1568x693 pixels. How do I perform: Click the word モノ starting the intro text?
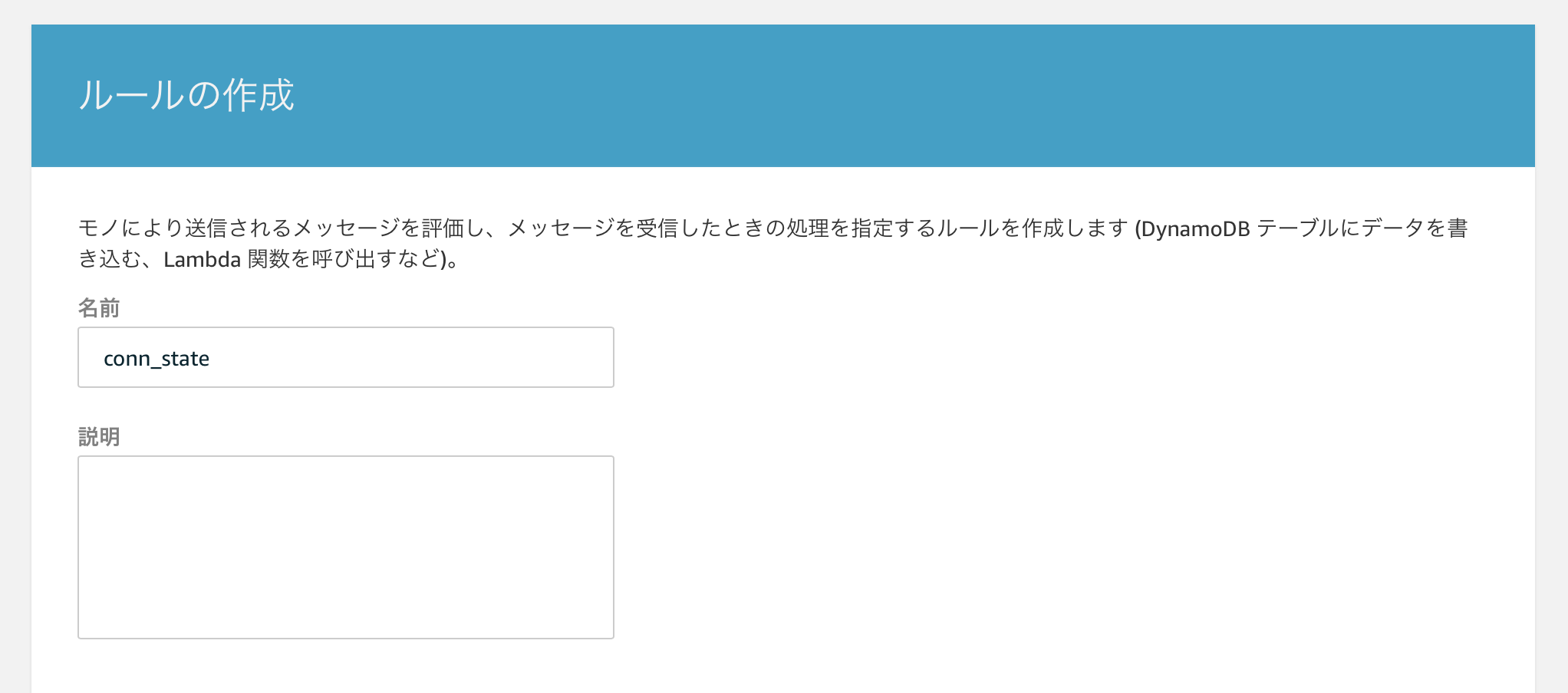99,228
